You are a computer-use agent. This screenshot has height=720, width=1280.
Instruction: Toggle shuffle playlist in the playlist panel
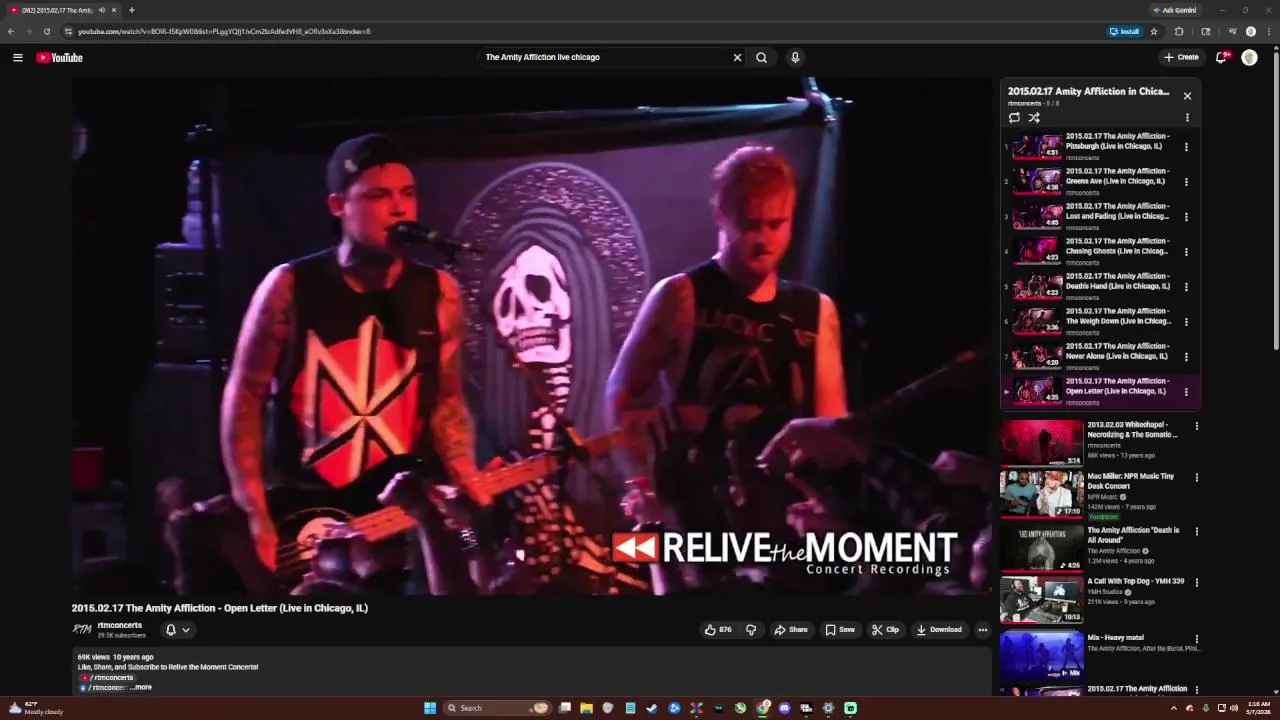point(1034,117)
